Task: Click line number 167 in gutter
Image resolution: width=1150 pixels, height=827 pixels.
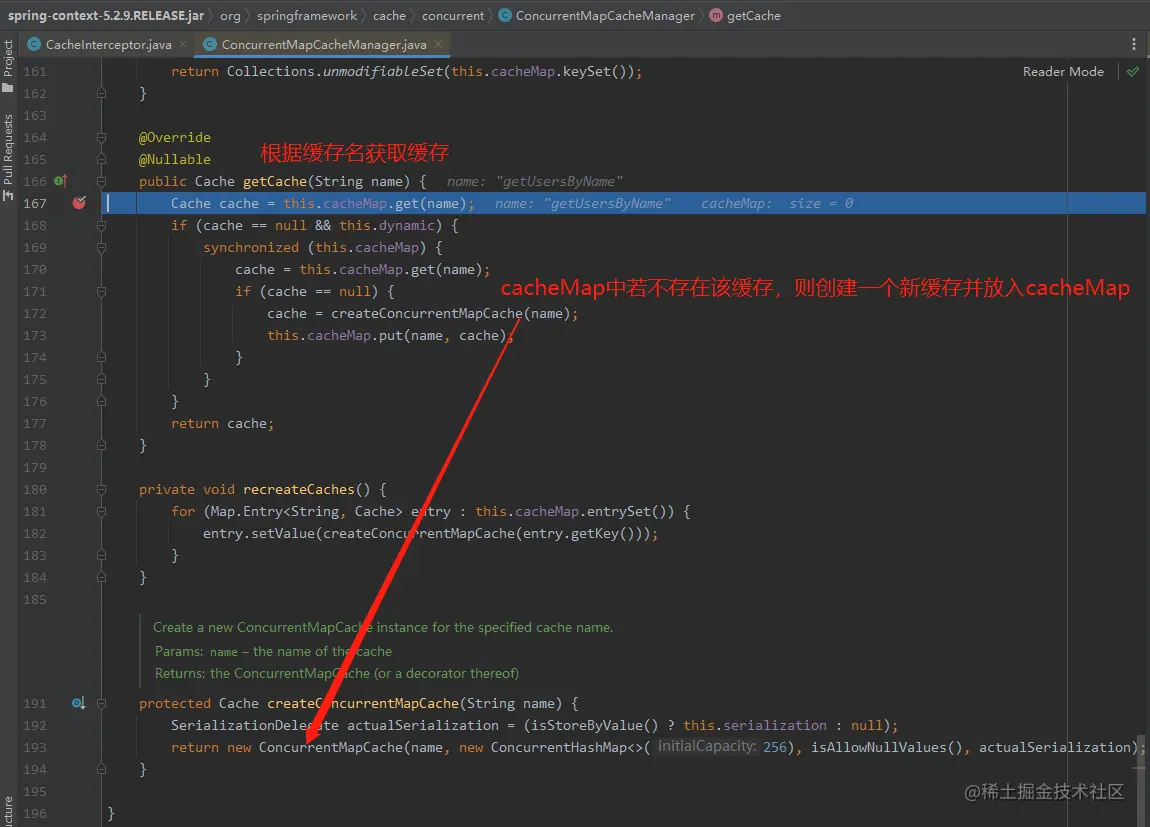Action: click(34, 203)
